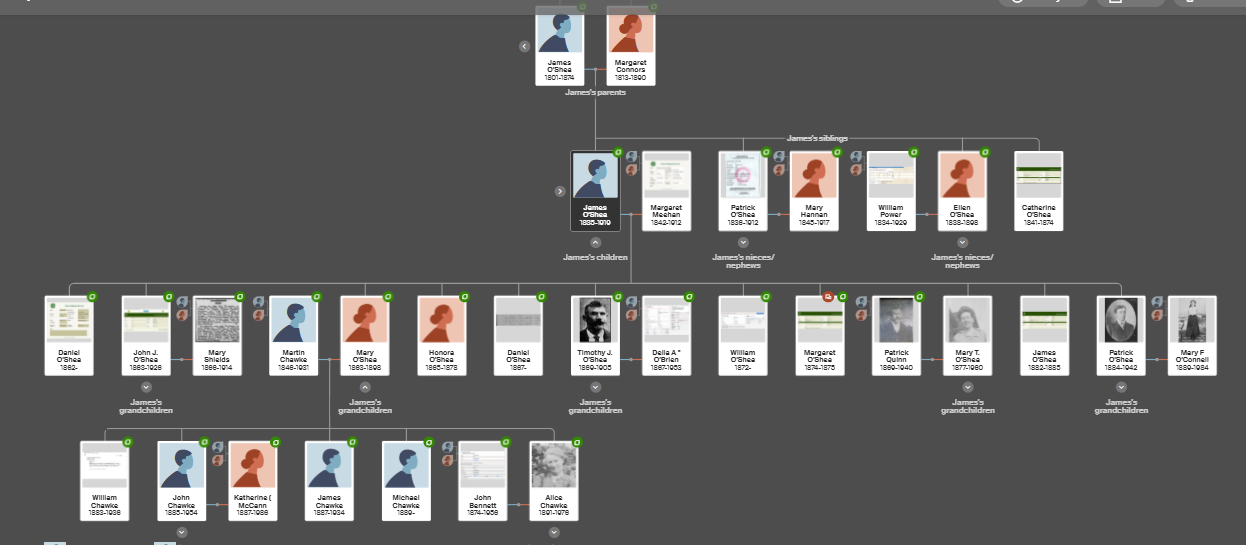
Task: Click left arrow beside James O'Shea 1801-1874
Action: point(524,46)
